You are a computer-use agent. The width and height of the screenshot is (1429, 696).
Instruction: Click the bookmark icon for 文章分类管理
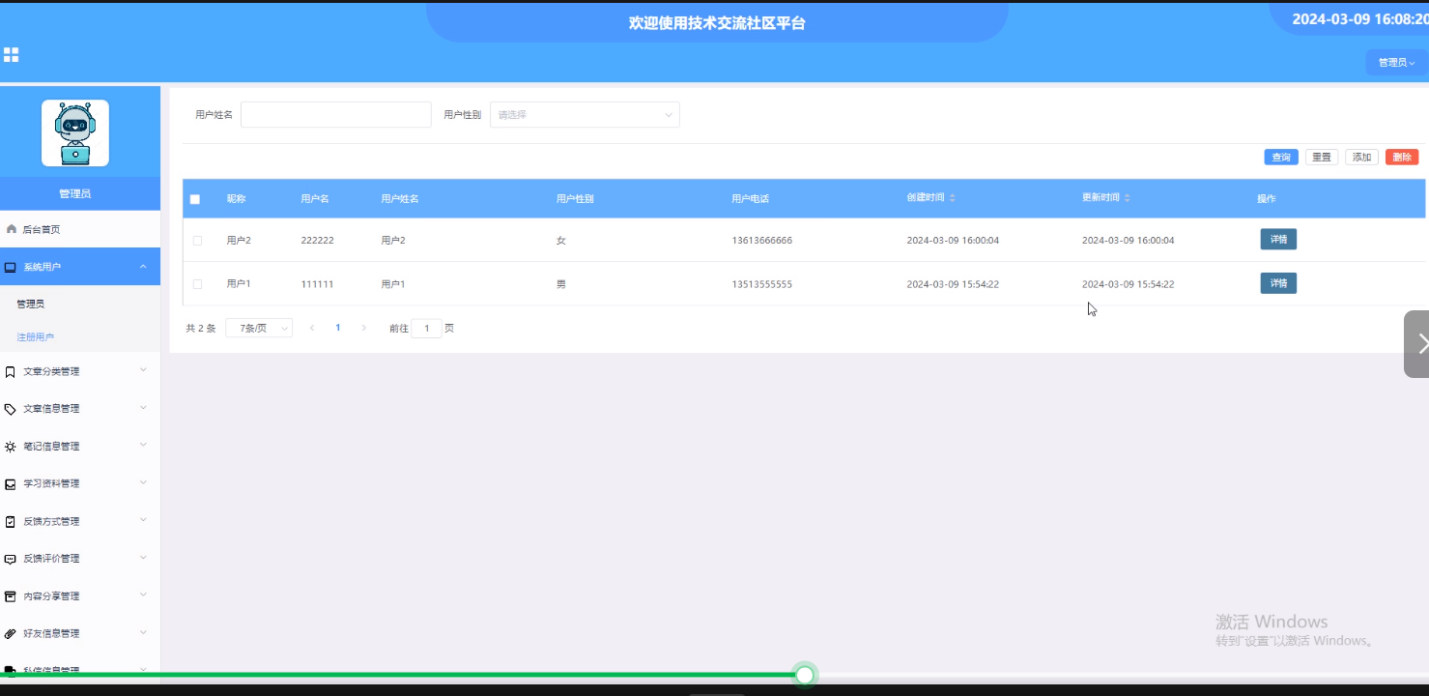tap(10, 372)
